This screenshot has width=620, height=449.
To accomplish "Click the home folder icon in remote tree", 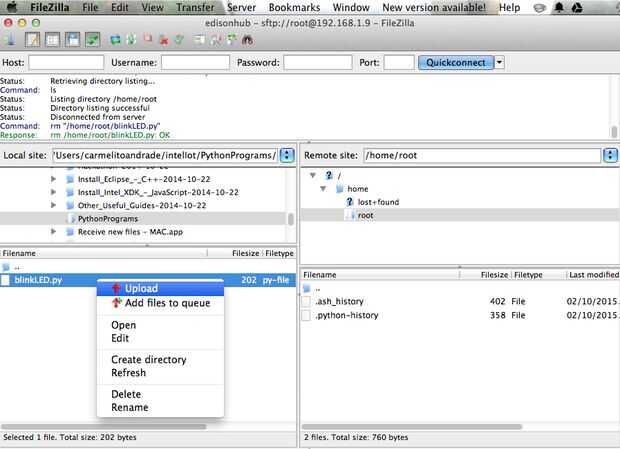I will pyautogui.click(x=340, y=189).
